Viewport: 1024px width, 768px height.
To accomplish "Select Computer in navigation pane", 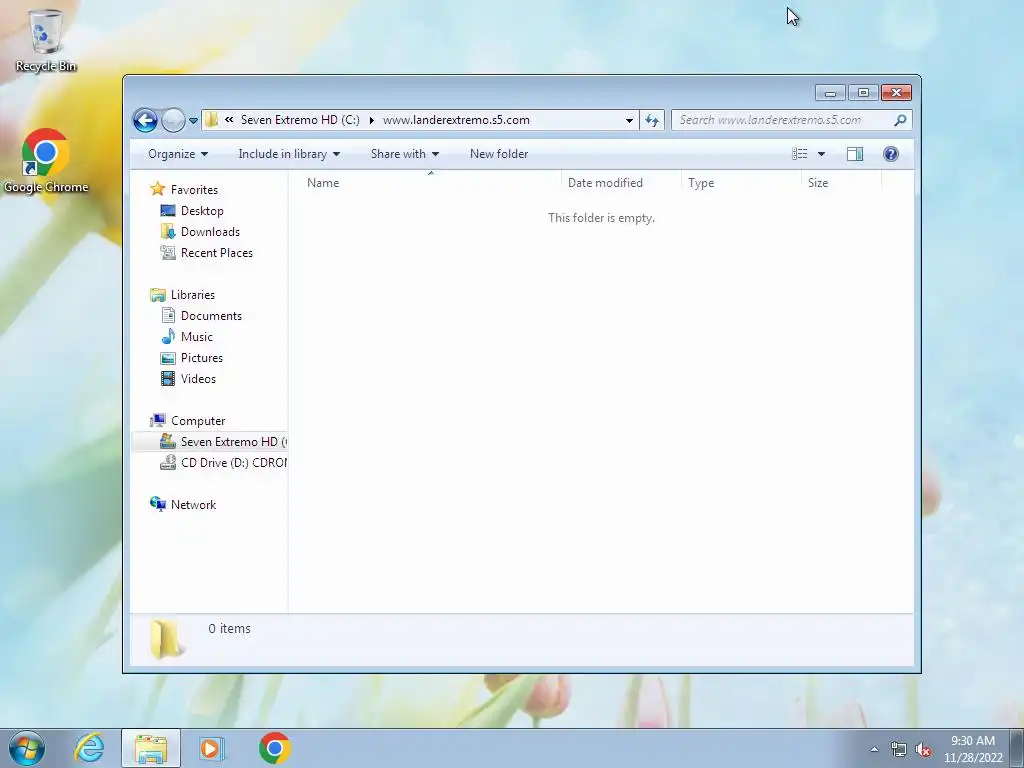I will [198, 421].
